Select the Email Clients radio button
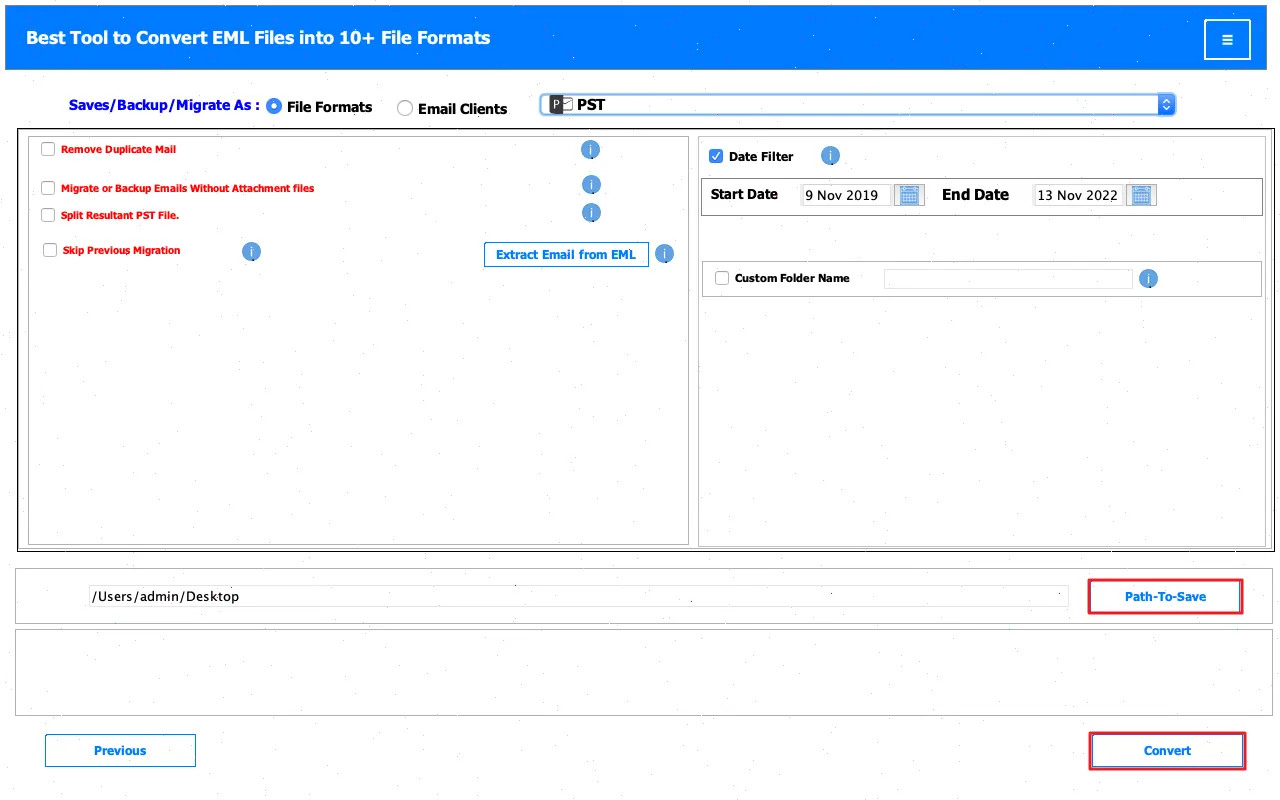1280x800 pixels. (405, 108)
